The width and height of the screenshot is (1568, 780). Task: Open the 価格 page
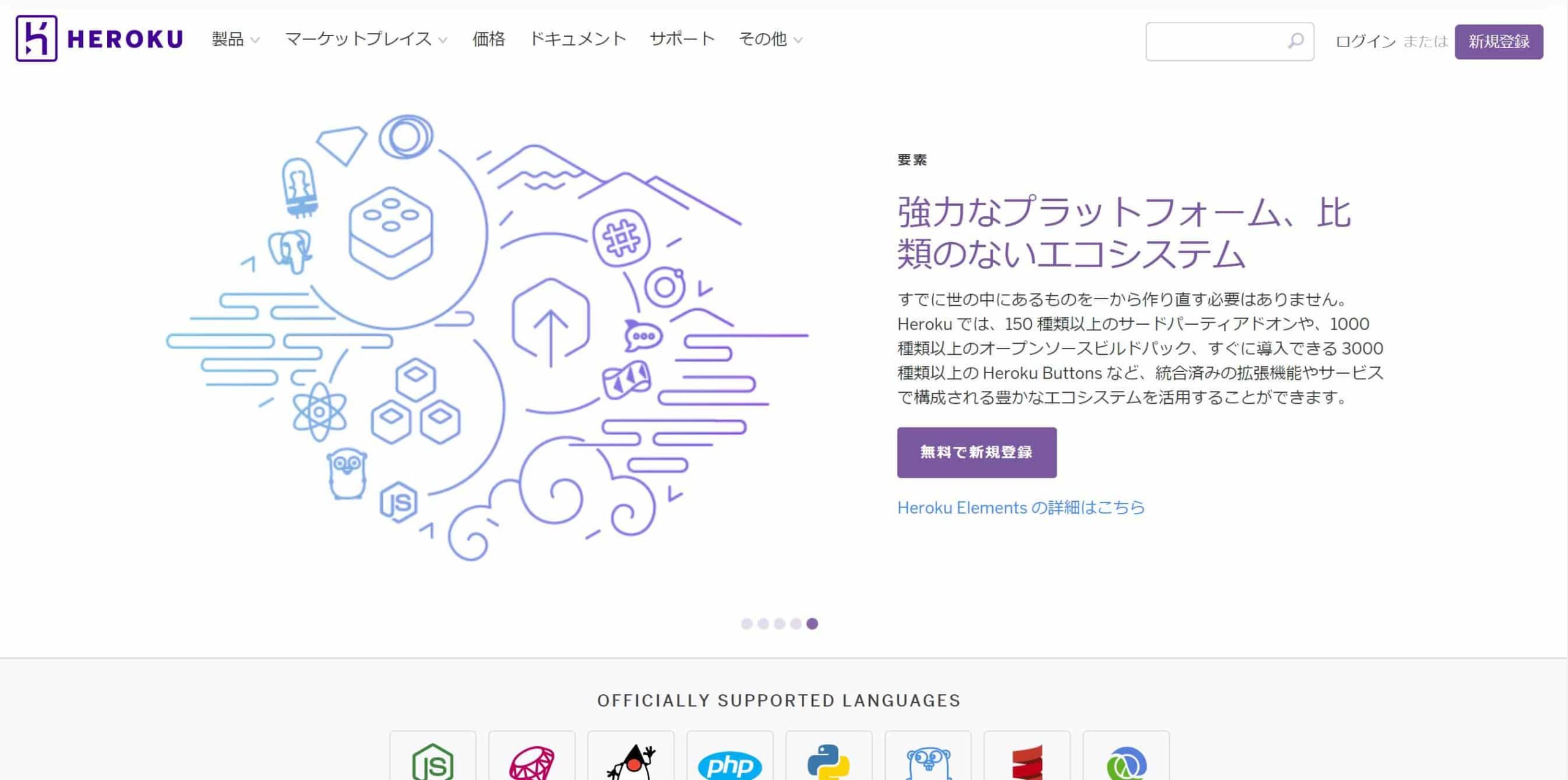pos(489,39)
